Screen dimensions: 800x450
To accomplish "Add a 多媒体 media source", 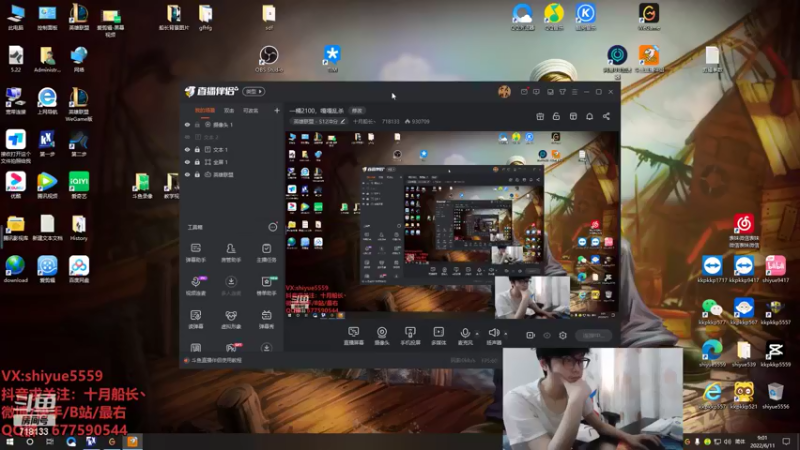I will [x=438, y=336].
